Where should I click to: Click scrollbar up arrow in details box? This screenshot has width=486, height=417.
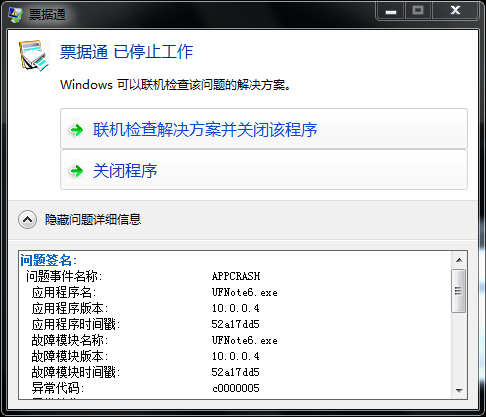pos(459,260)
